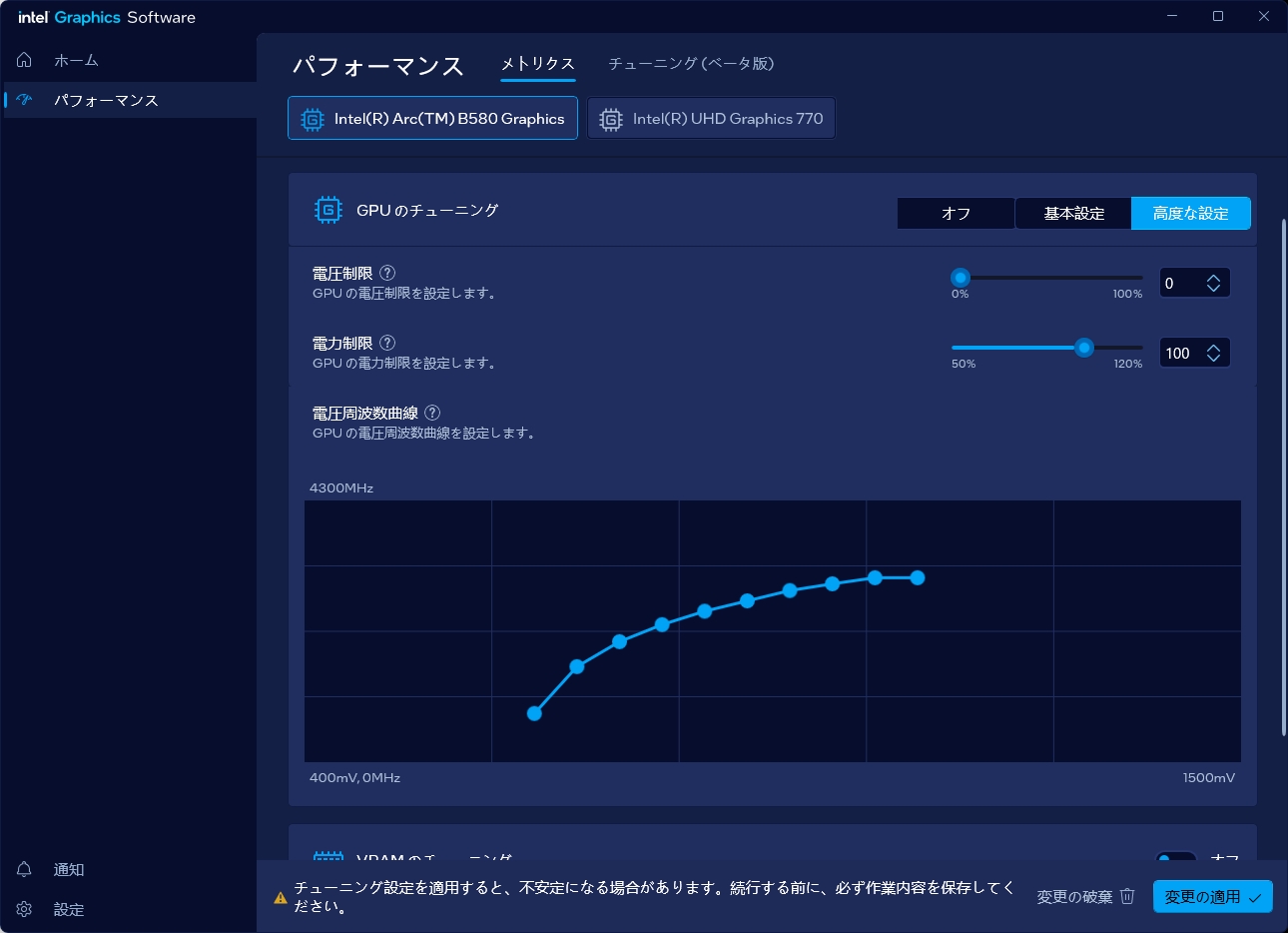1288x933 pixels.
Task: Click the intel Graphics Software logo
Action: (x=107, y=17)
